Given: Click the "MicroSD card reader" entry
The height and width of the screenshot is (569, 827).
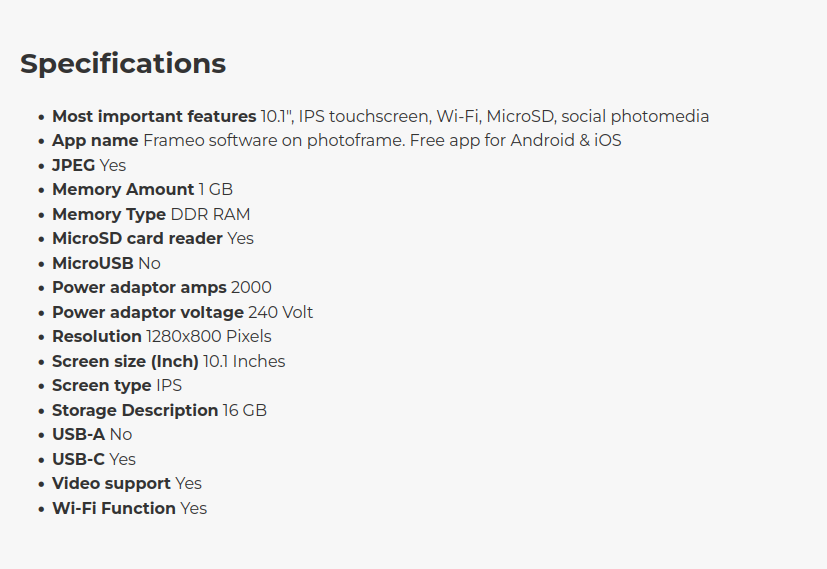Looking at the screenshot, I should point(152,239).
